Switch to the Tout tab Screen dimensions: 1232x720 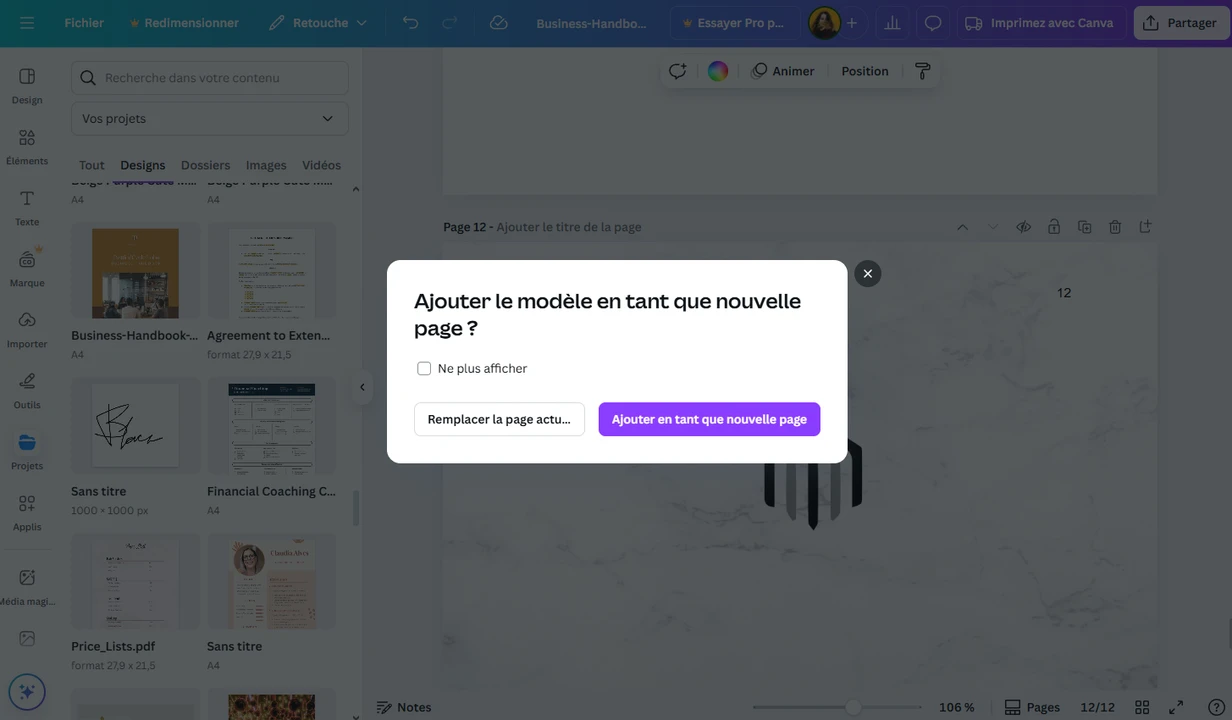(x=92, y=165)
